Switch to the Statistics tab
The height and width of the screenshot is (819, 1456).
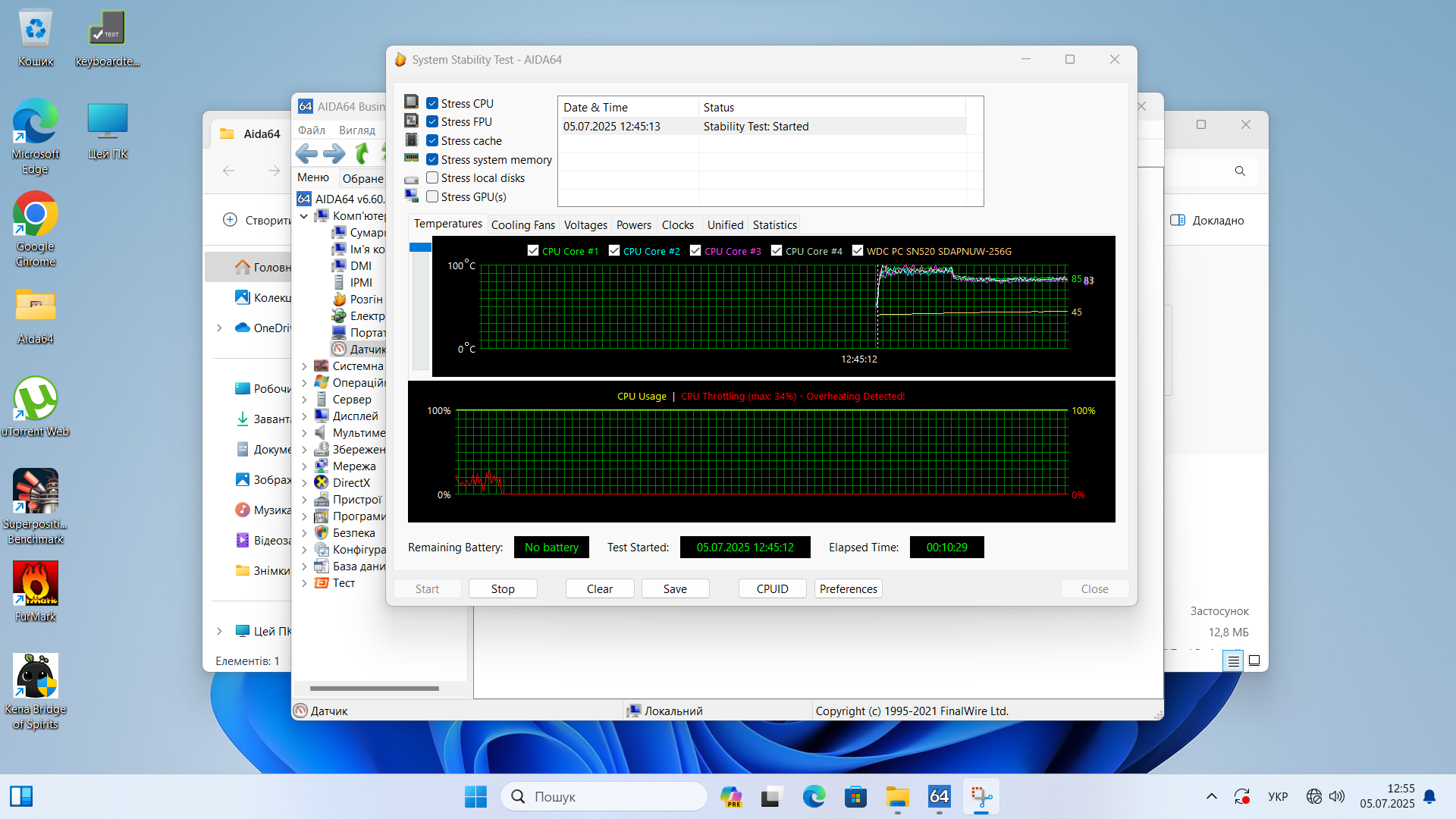(x=774, y=225)
